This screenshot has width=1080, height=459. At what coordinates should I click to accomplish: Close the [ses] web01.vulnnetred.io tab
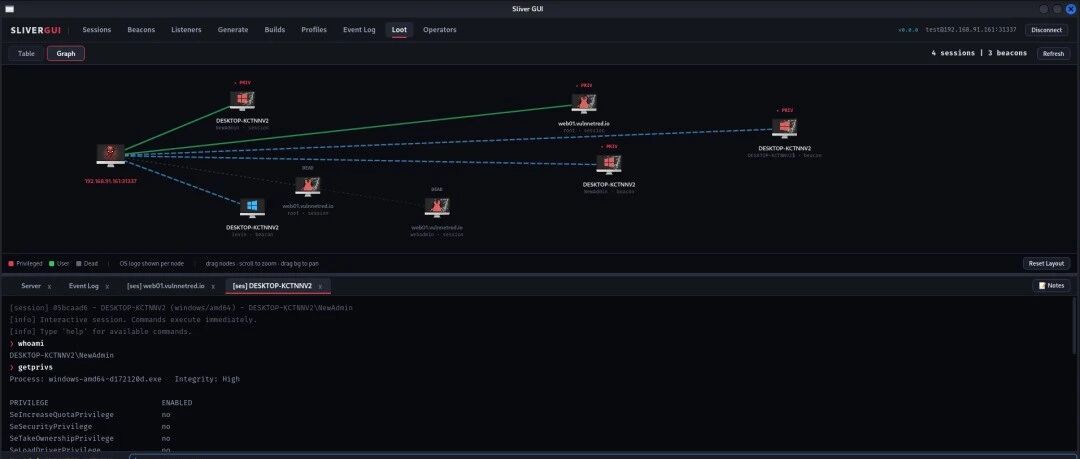point(213,286)
